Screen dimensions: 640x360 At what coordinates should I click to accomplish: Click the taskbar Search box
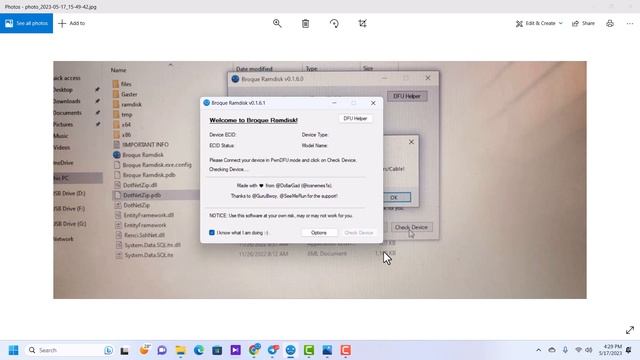69,350
